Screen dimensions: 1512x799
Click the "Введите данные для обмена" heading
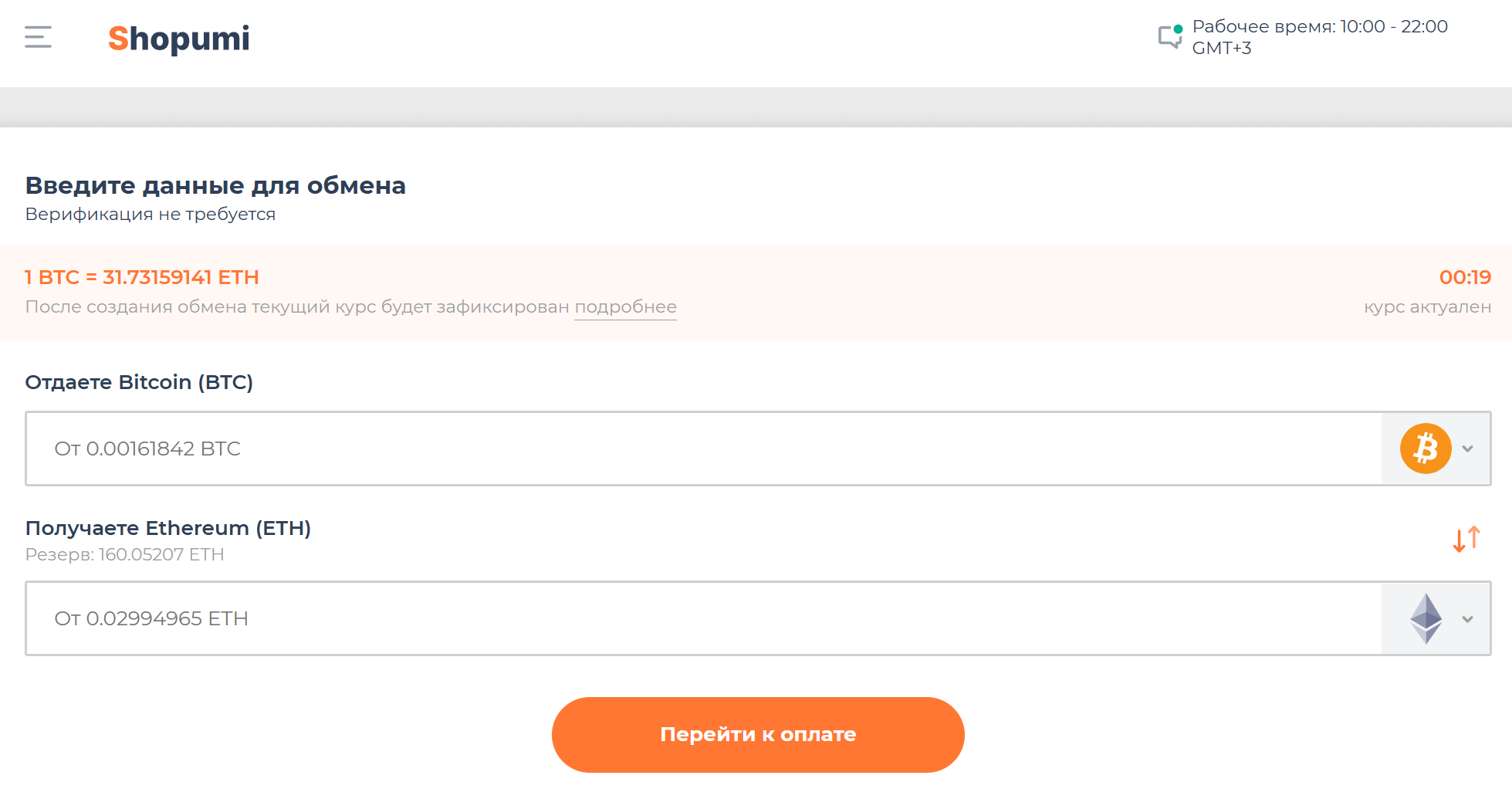pos(215,185)
